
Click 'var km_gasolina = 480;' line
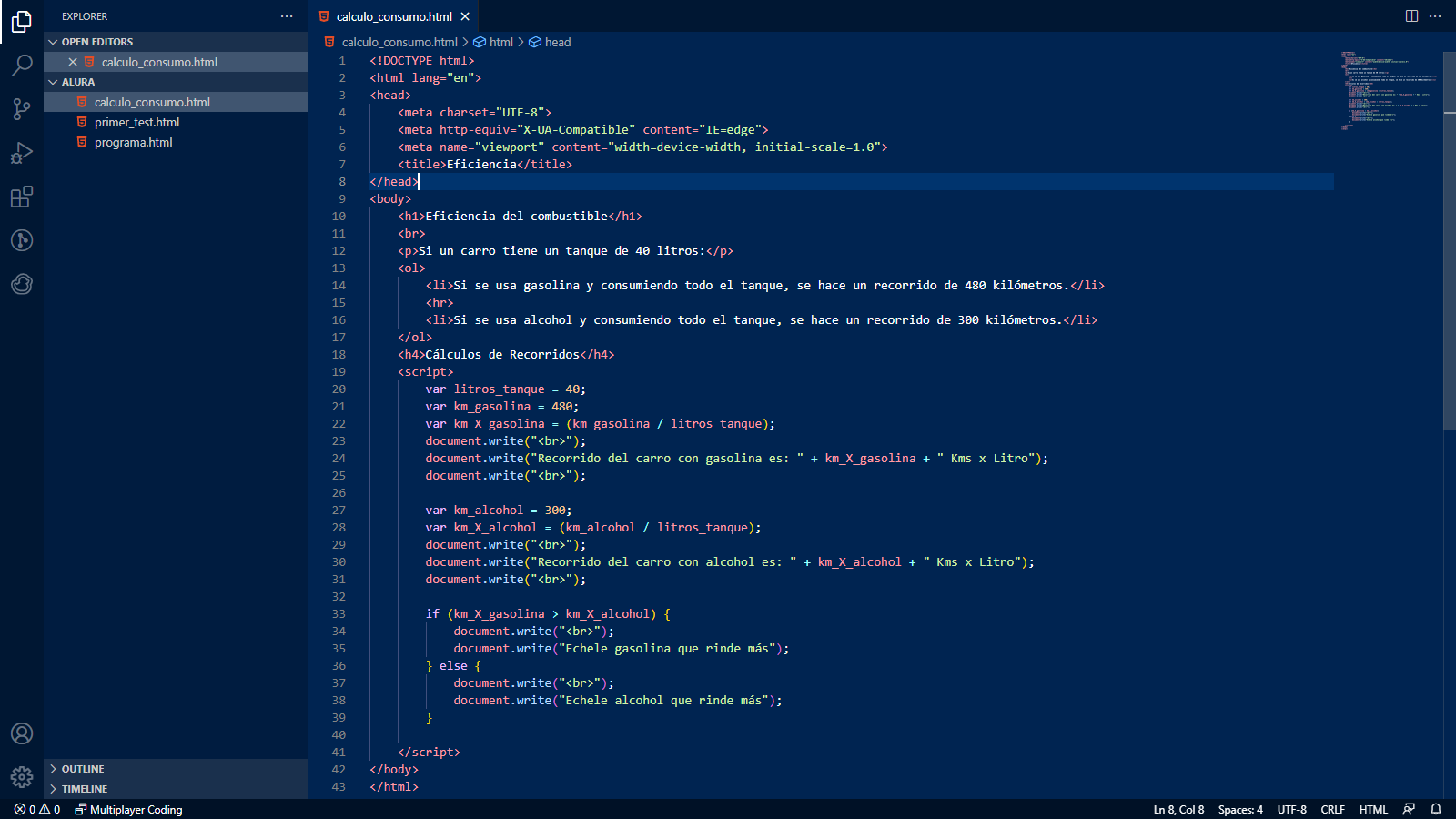coord(501,406)
